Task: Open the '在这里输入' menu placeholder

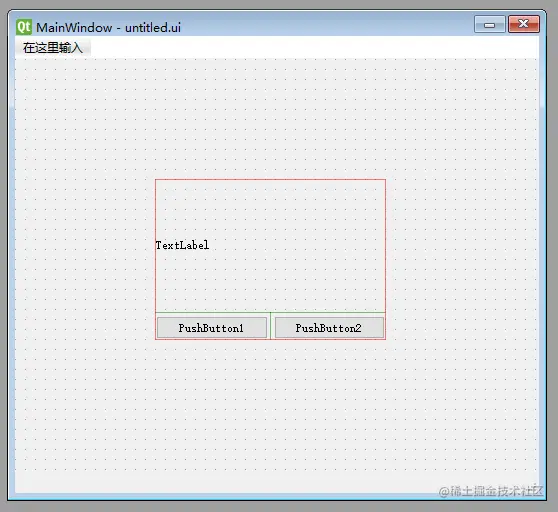Action: [53, 48]
